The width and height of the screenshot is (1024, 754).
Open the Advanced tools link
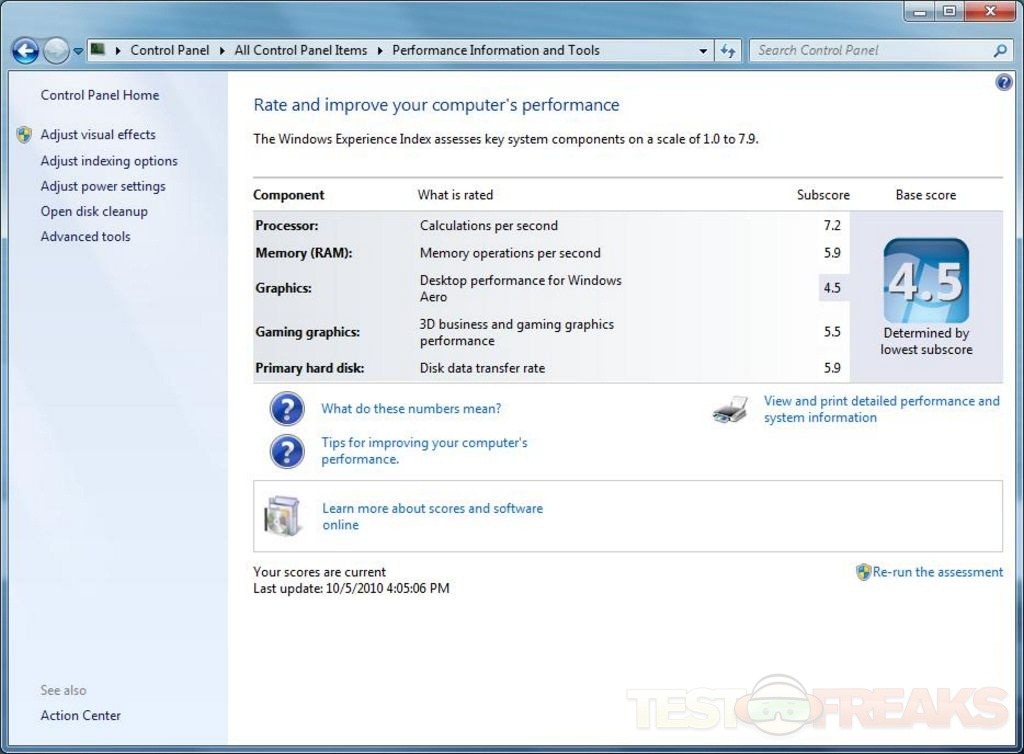tap(85, 237)
